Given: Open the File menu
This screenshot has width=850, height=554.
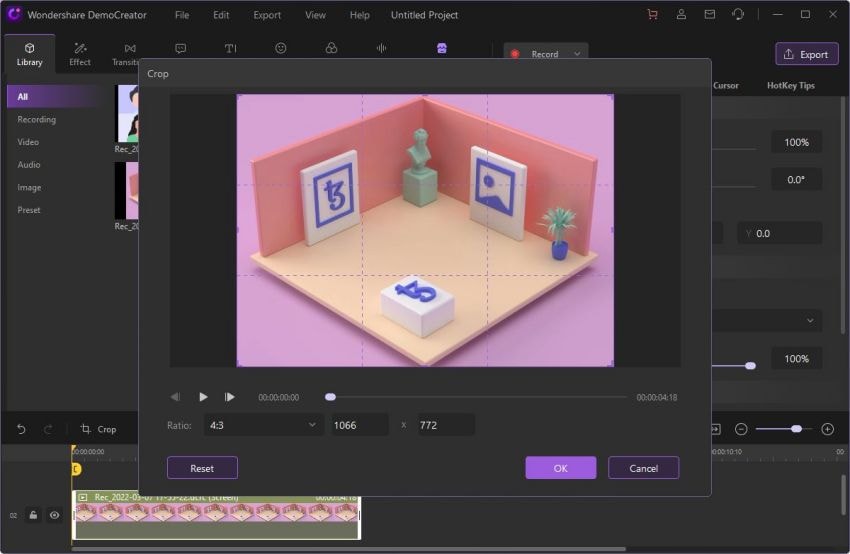Looking at the screenshot, I should (182, 15).
